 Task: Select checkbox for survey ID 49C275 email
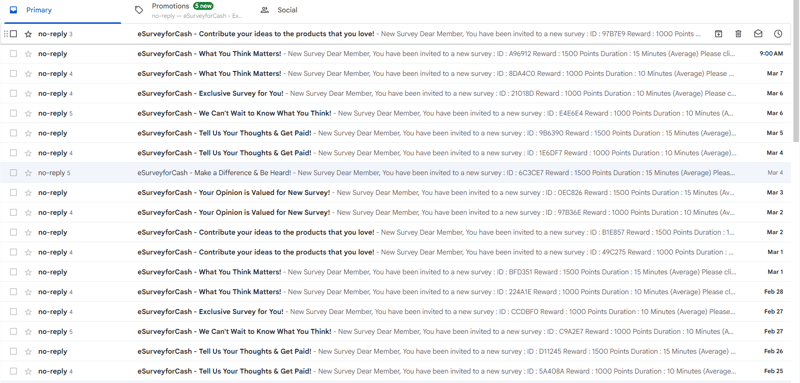13,252
